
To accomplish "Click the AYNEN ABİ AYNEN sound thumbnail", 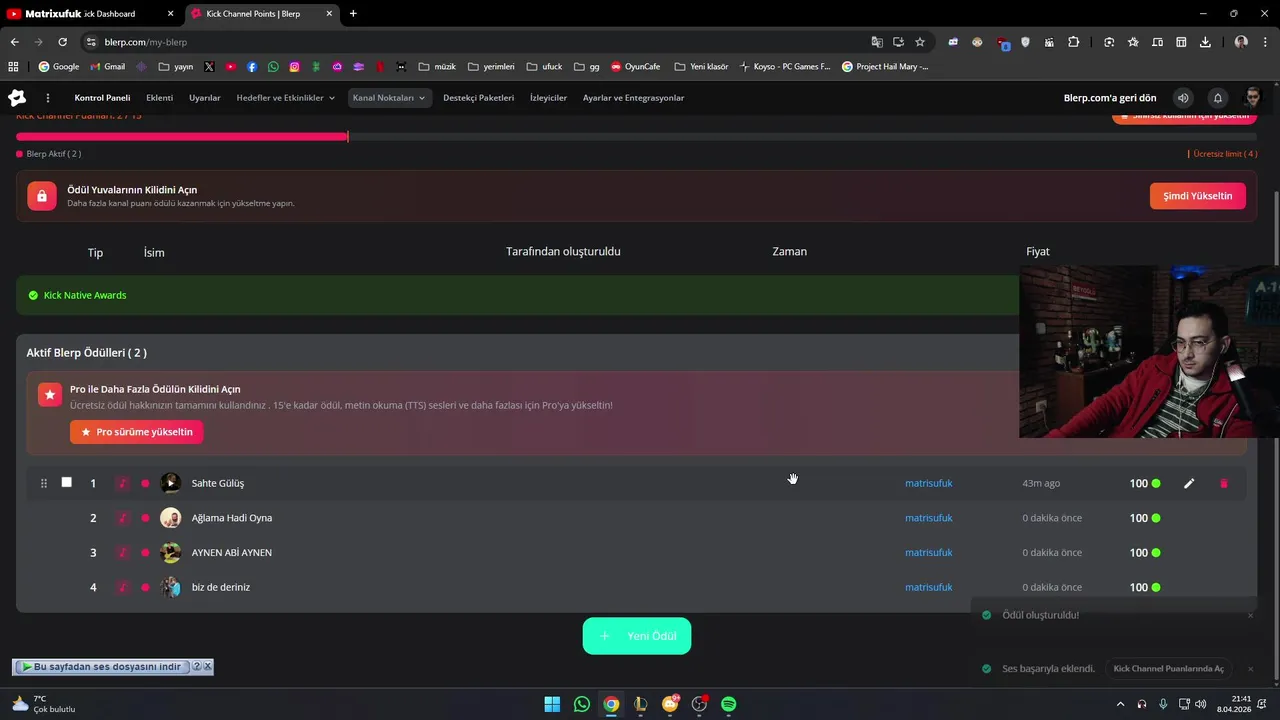I will 171,552.
